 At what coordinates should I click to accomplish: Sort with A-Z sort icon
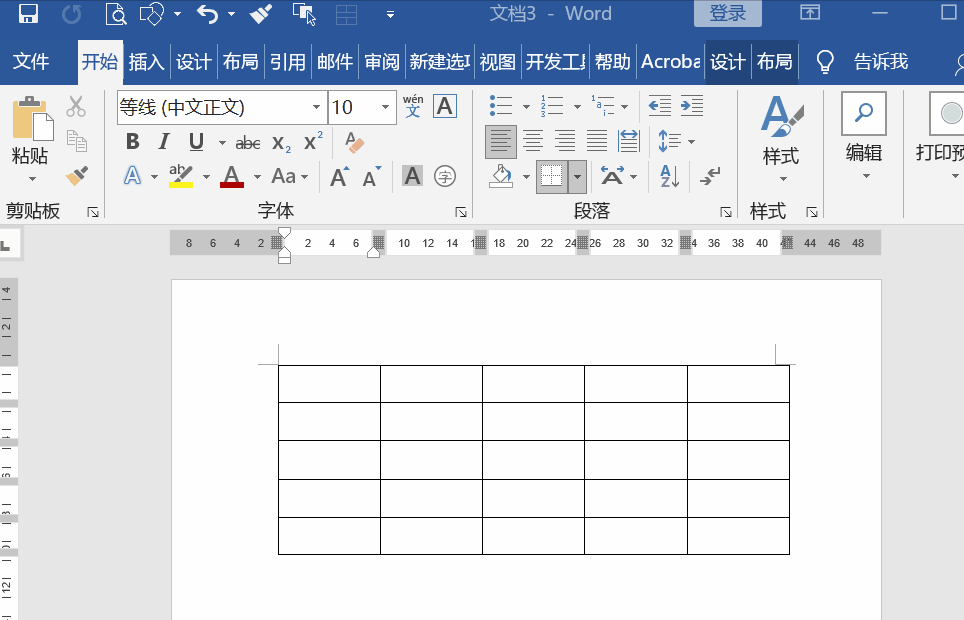(670, 177)
